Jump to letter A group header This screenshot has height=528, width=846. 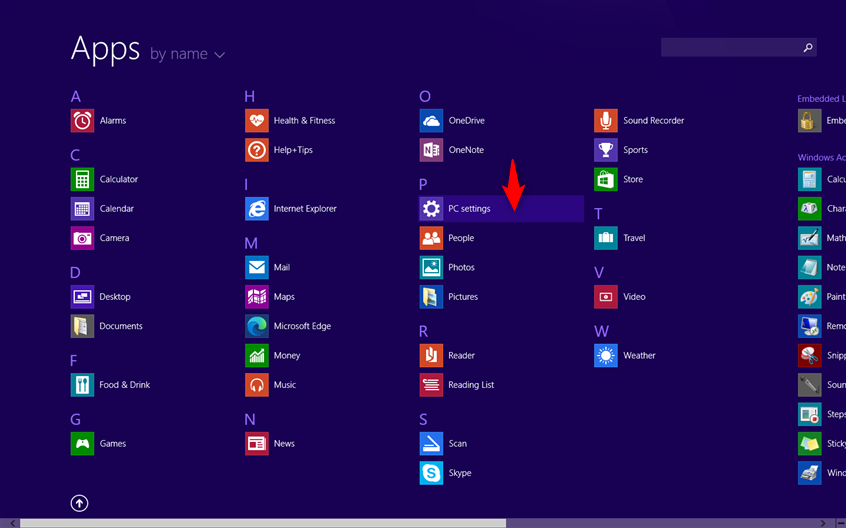pyautogui.click(x=76, y=97)
